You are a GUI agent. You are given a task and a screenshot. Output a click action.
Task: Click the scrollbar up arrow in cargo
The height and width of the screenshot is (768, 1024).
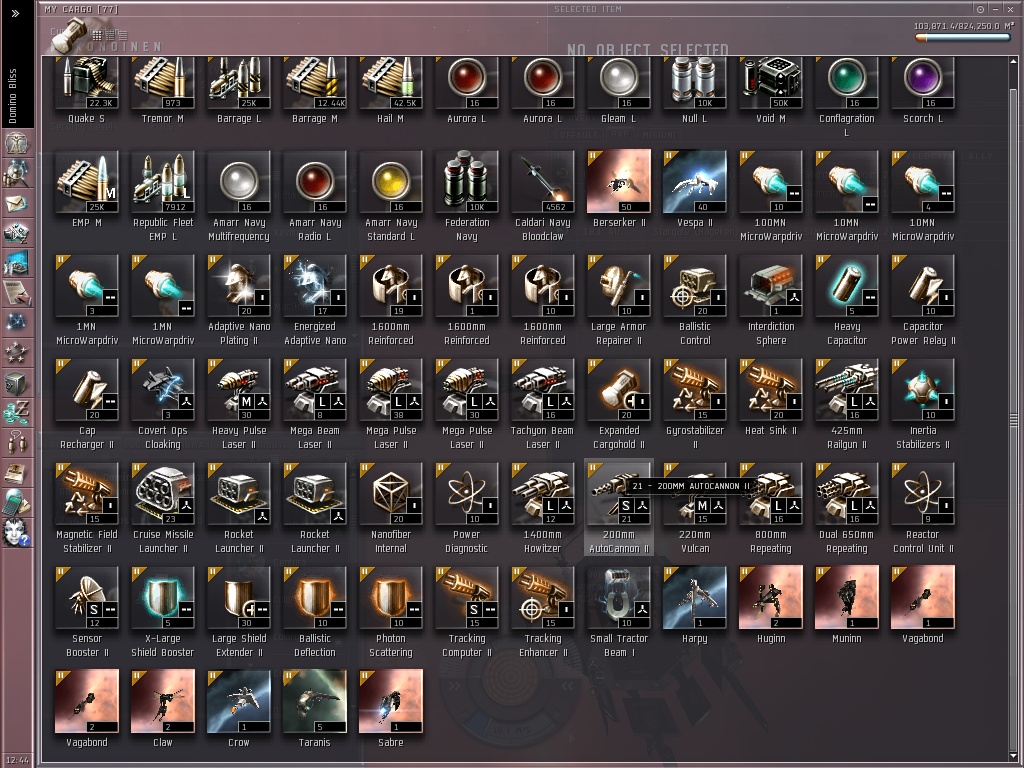[1014, 61]
